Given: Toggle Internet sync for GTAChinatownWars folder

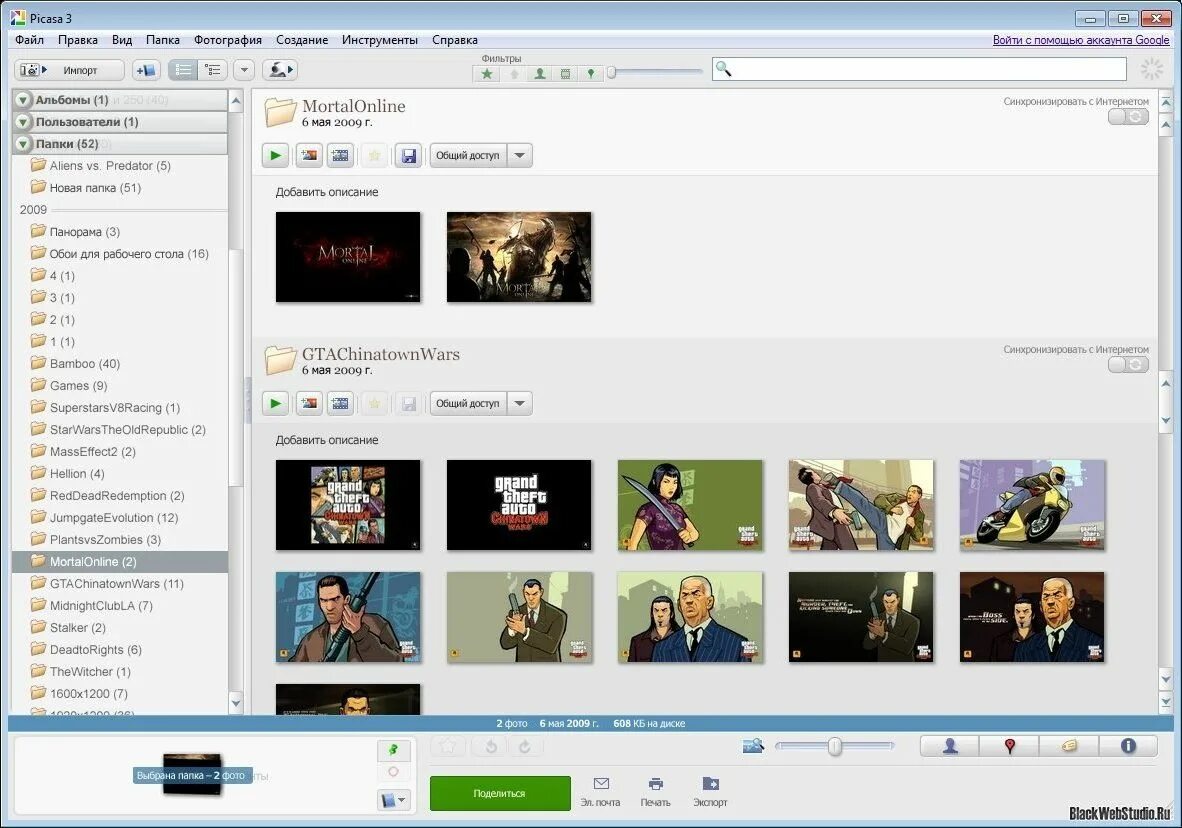Looking at the screenshot, I should pos(1128,365).
